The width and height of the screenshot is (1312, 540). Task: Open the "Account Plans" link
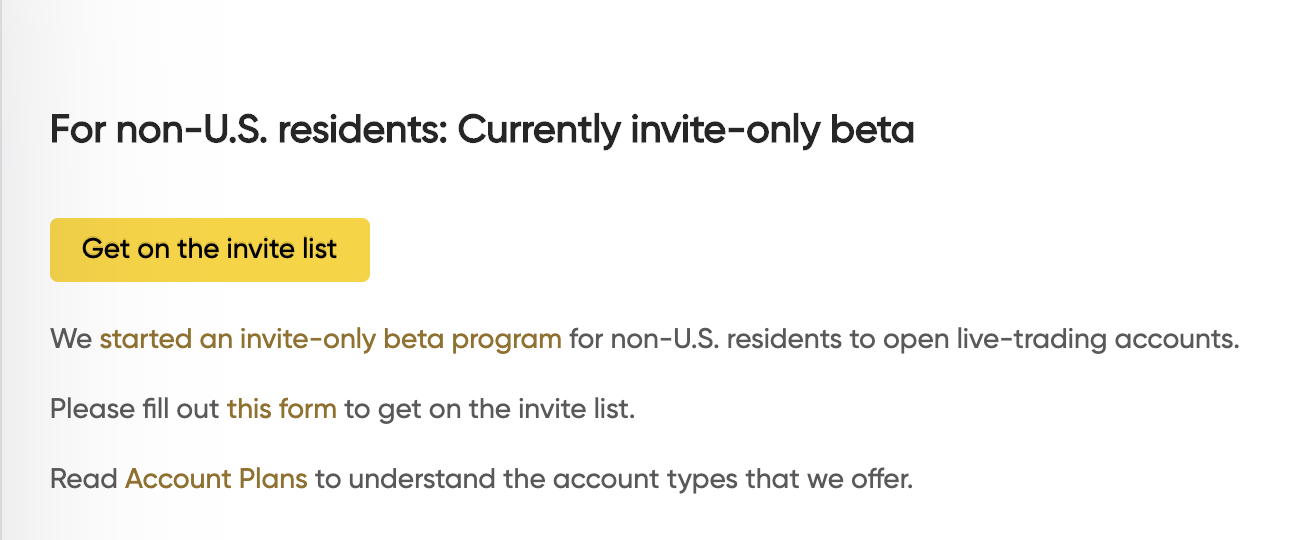[216, 479]
